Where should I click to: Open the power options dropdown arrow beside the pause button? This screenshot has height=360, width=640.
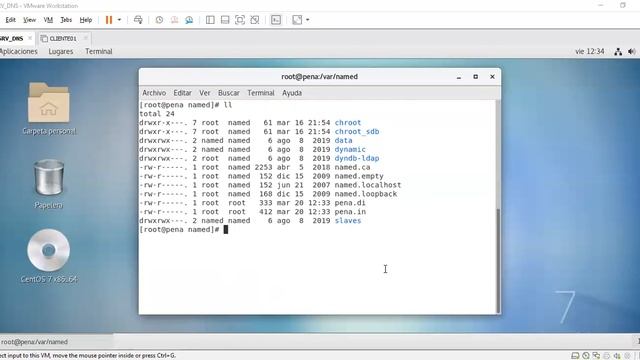[119, 20]
